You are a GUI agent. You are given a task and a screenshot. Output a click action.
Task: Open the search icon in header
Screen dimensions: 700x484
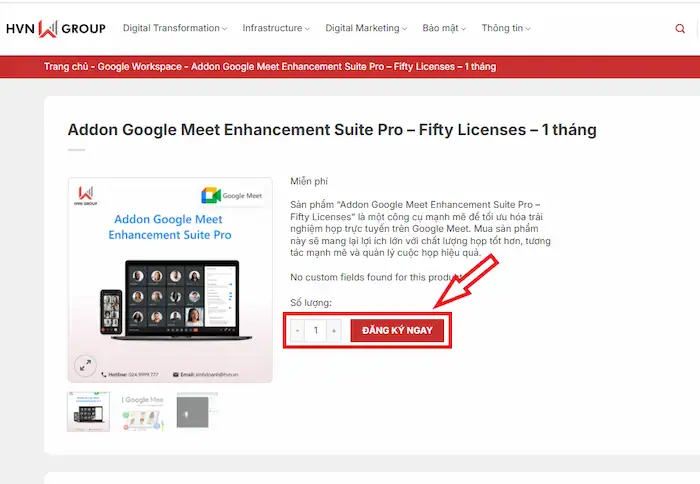point(681,29)
